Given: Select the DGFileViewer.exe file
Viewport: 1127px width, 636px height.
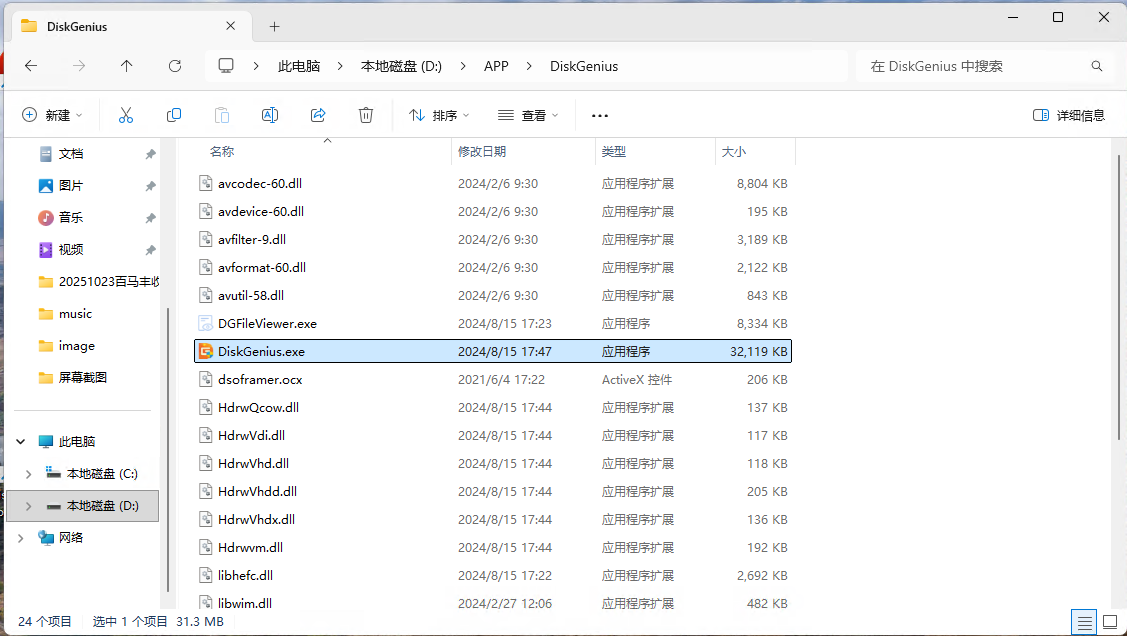Looking at the screenshot, I should pos(267,323).
